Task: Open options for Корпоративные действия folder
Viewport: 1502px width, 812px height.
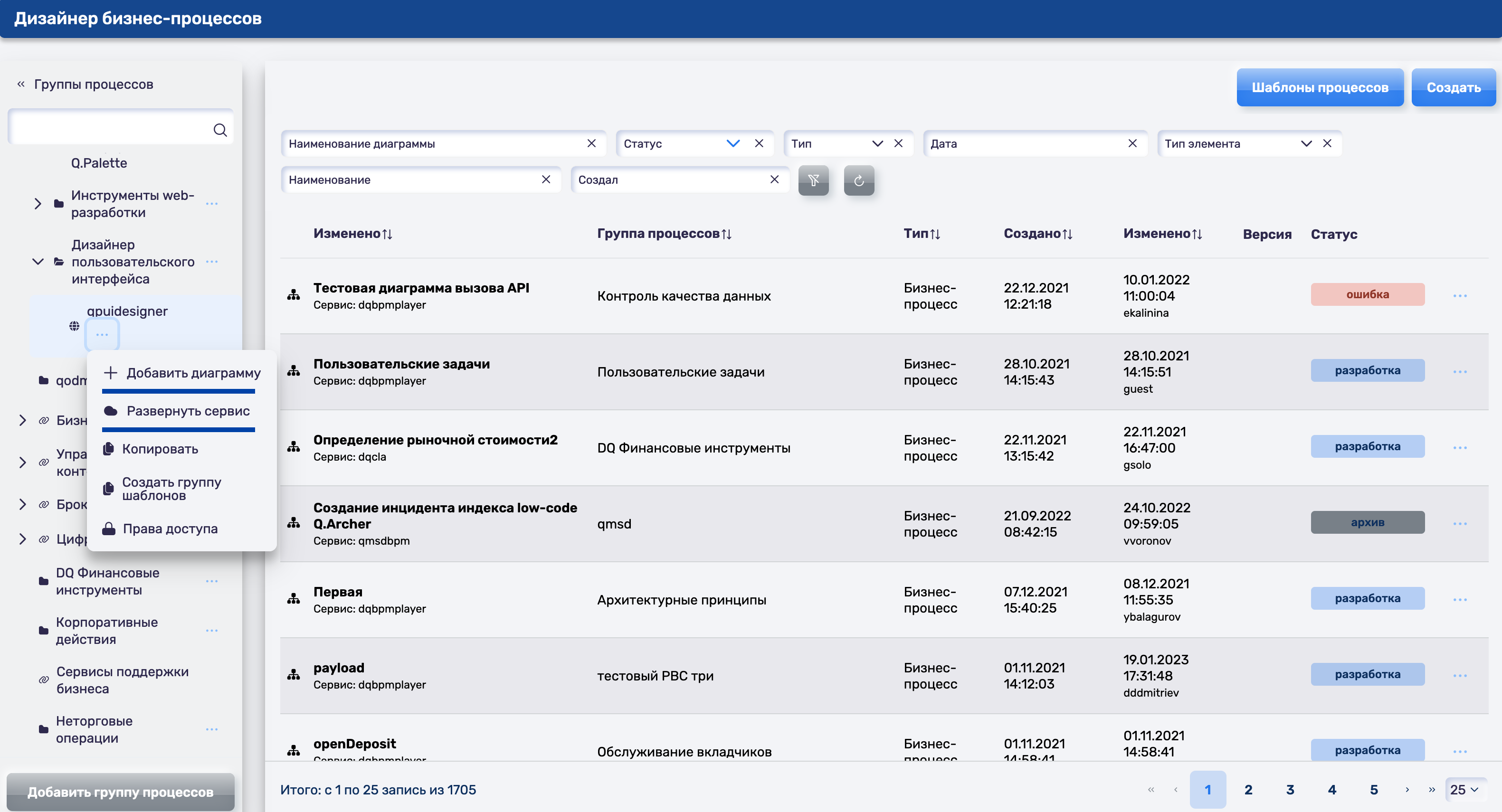Action: (x=212, y=631)
